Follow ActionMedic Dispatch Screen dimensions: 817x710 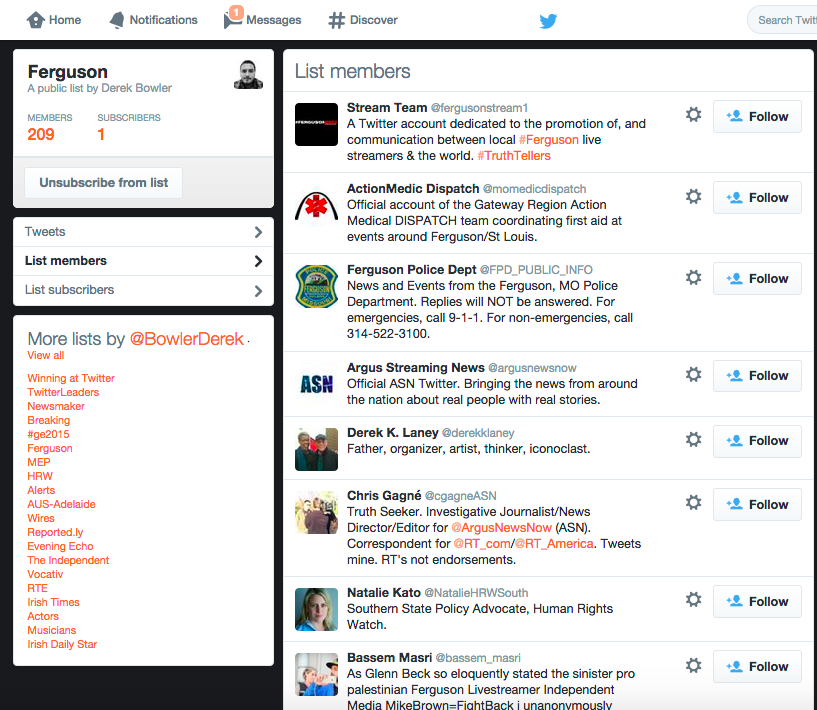(757, 197)
